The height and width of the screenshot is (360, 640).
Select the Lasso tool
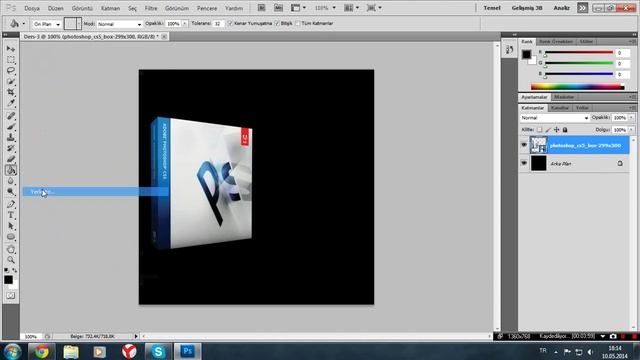click(x=11, y=70)
